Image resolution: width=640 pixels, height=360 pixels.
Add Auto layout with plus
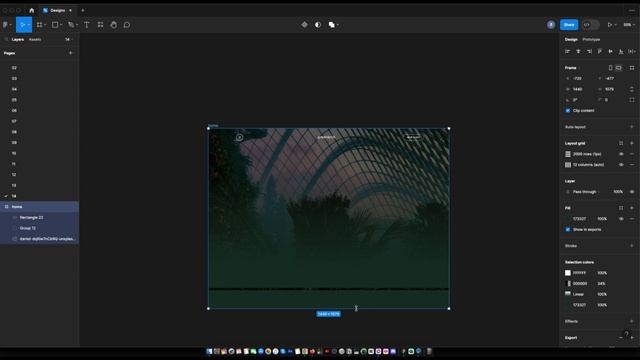(632, 127)
